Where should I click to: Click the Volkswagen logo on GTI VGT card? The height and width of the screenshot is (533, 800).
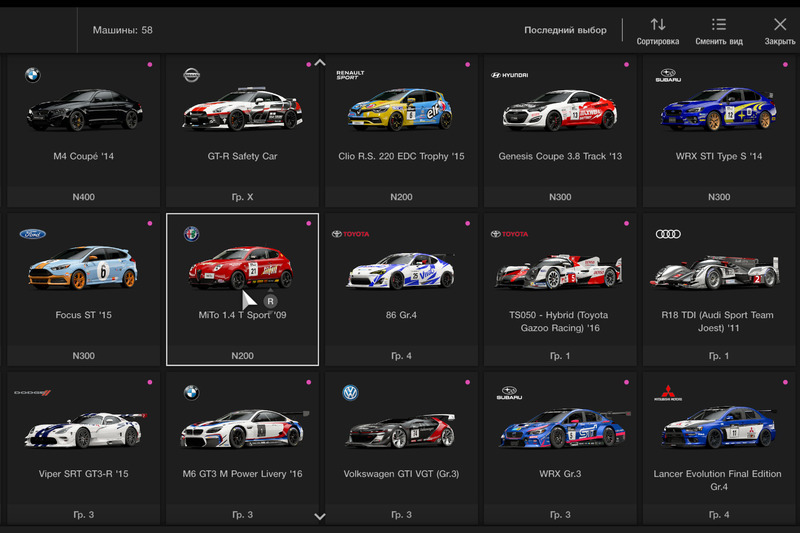pos(351,393)
